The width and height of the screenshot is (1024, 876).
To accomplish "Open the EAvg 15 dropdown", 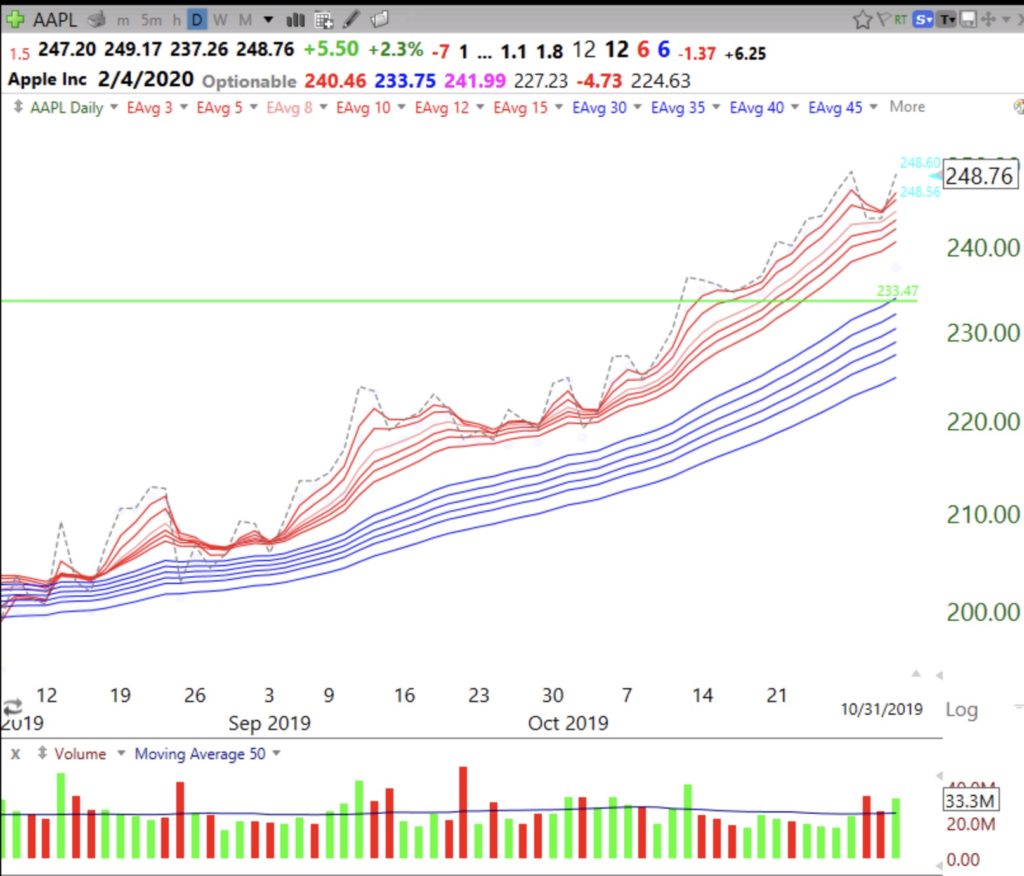I will pyautogui.click(x=558, y=106).
